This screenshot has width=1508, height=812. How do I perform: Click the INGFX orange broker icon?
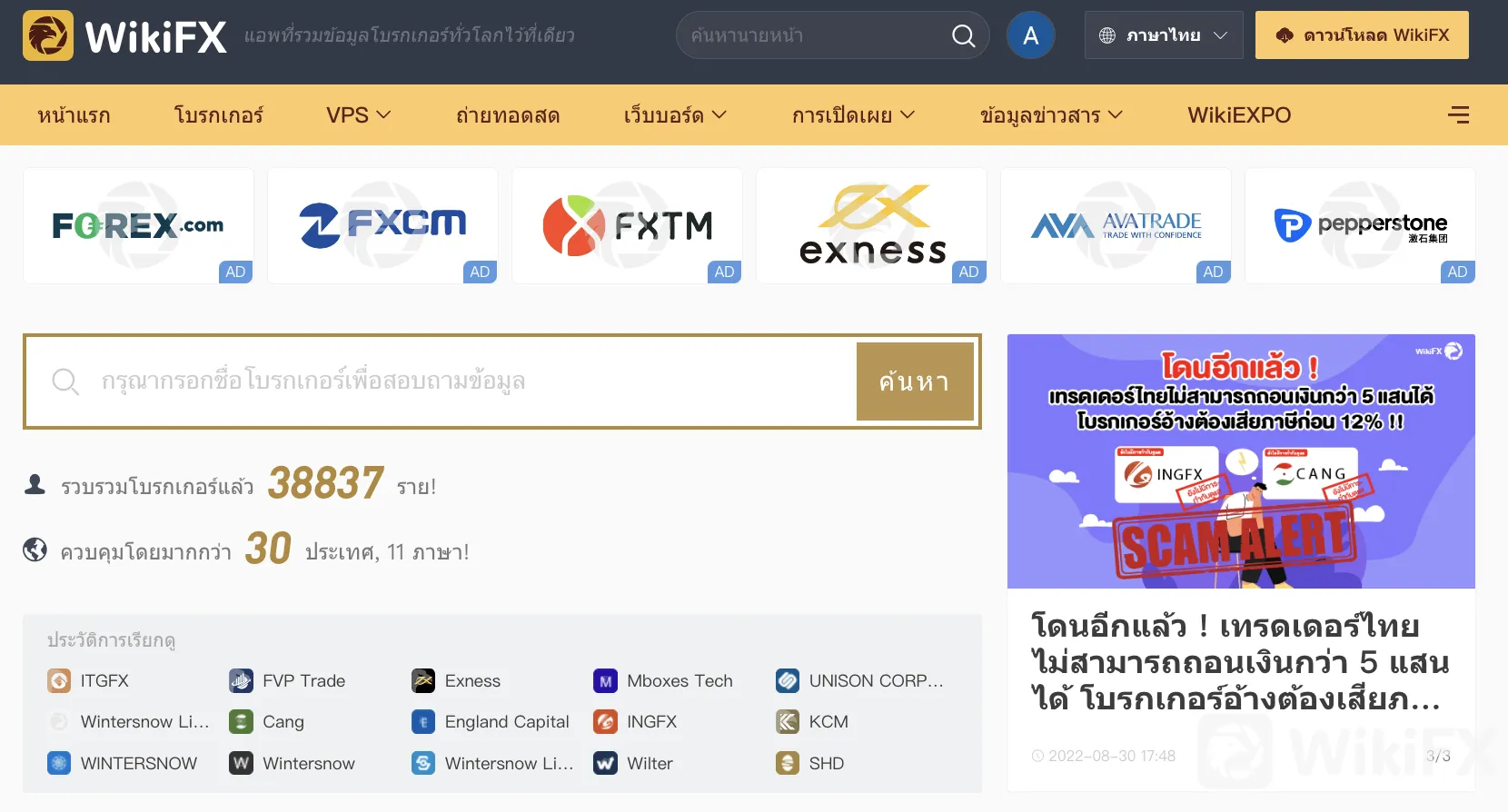605,721
